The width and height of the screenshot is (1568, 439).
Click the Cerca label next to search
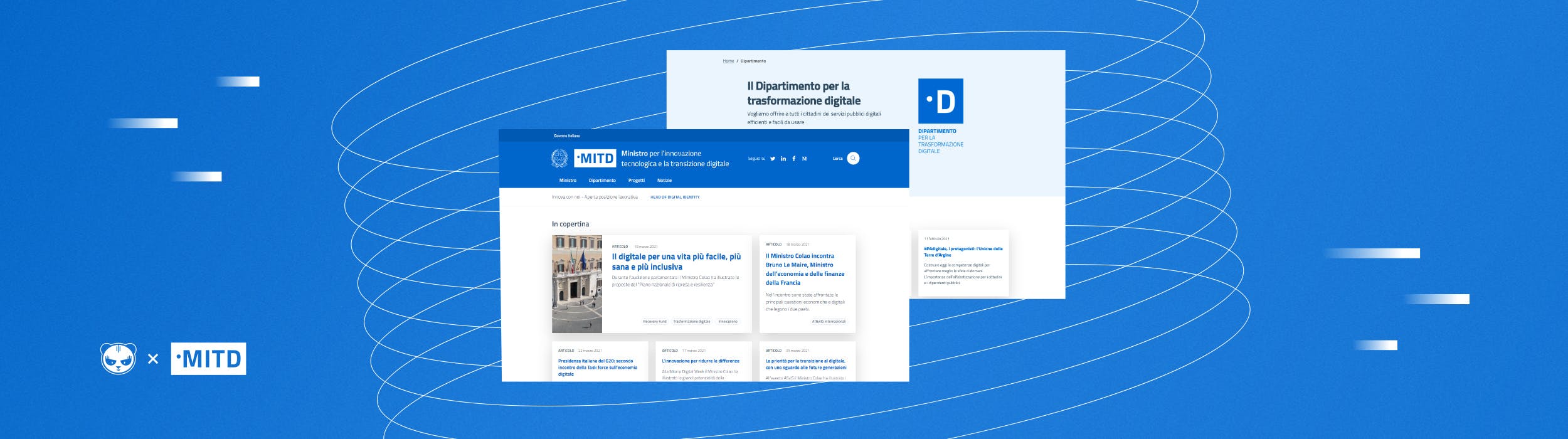(x=837, y=159)
